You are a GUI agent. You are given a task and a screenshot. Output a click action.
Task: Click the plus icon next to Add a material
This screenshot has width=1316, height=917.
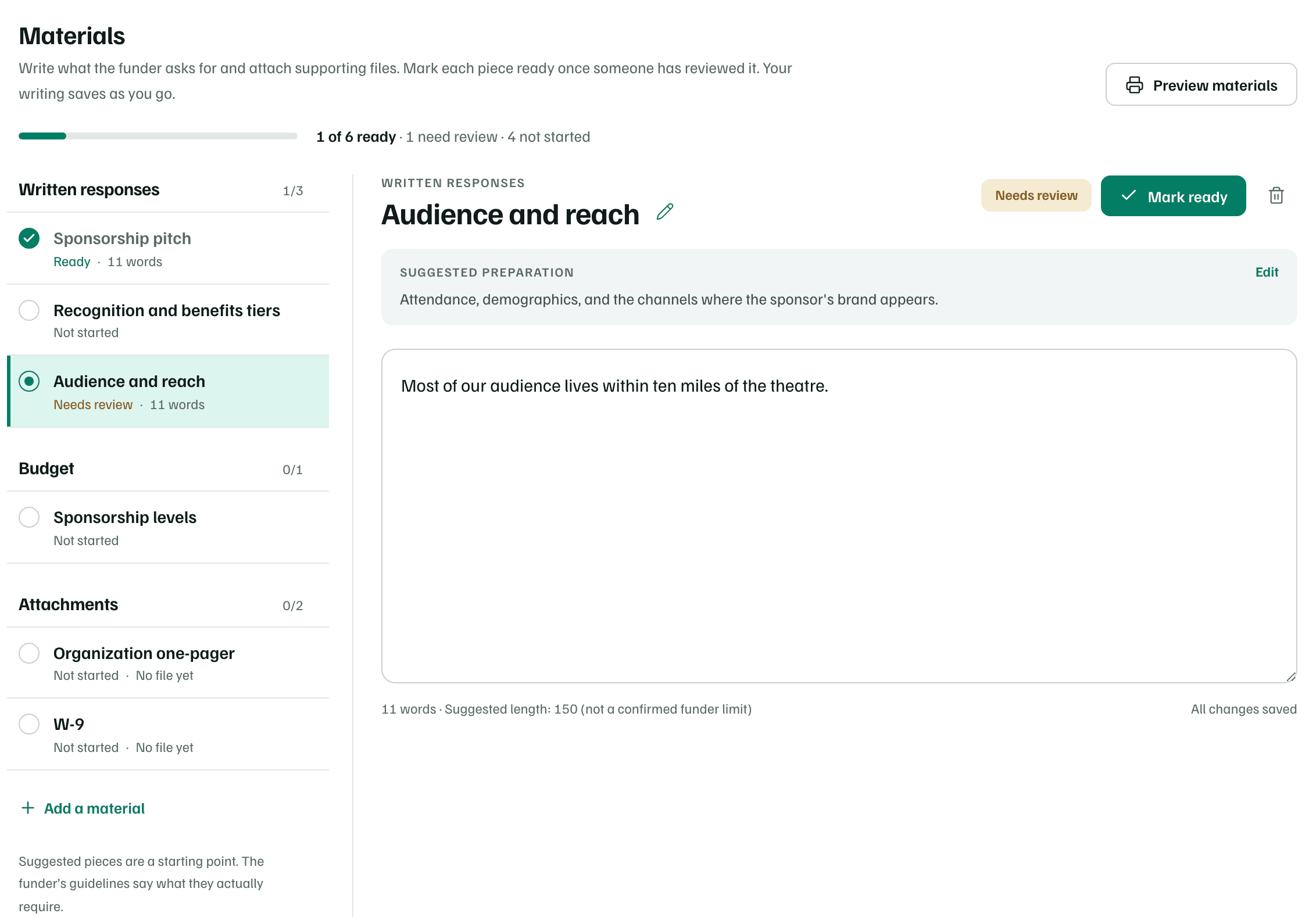click(27, 808)
